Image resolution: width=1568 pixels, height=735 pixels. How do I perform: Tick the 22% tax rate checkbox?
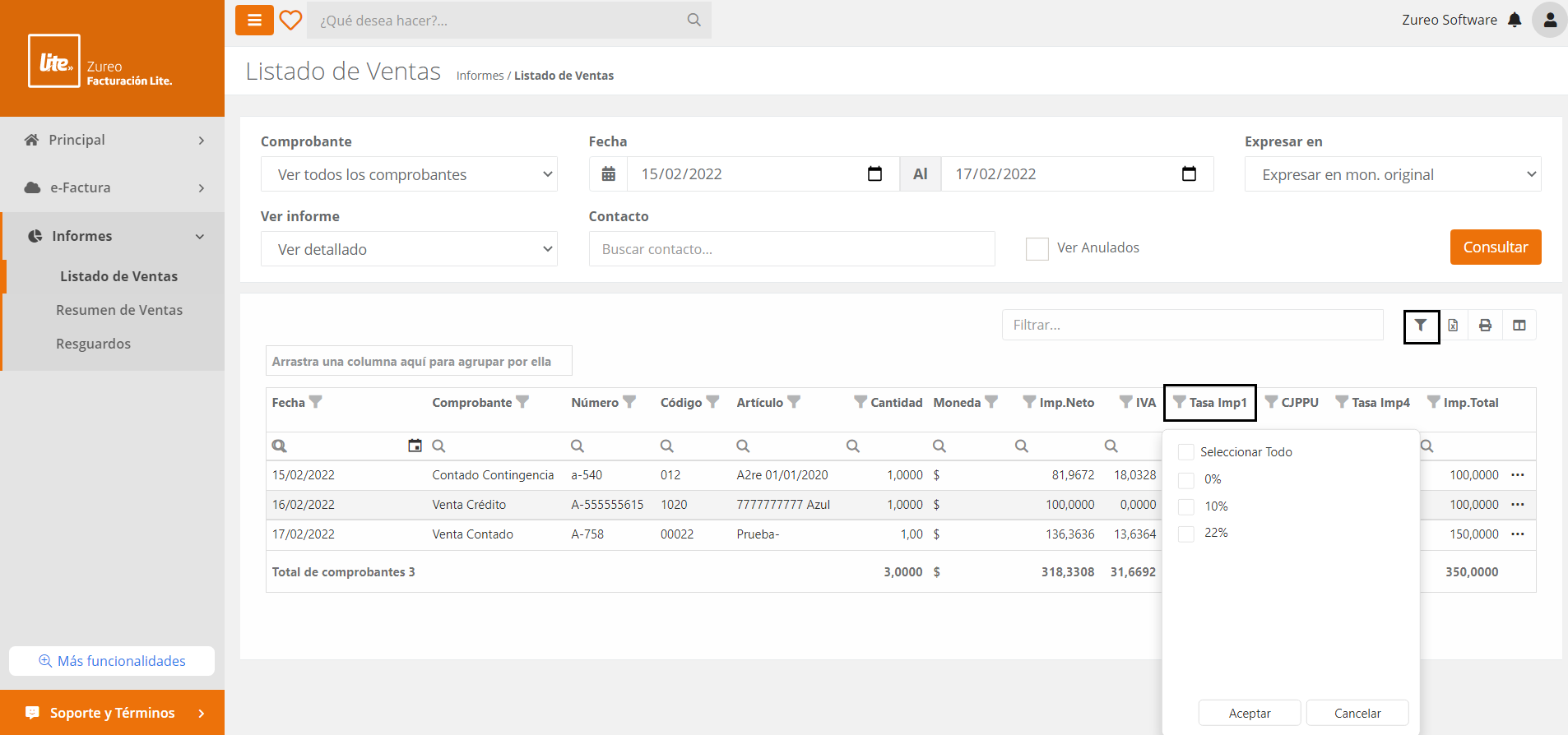[1186, 534]
